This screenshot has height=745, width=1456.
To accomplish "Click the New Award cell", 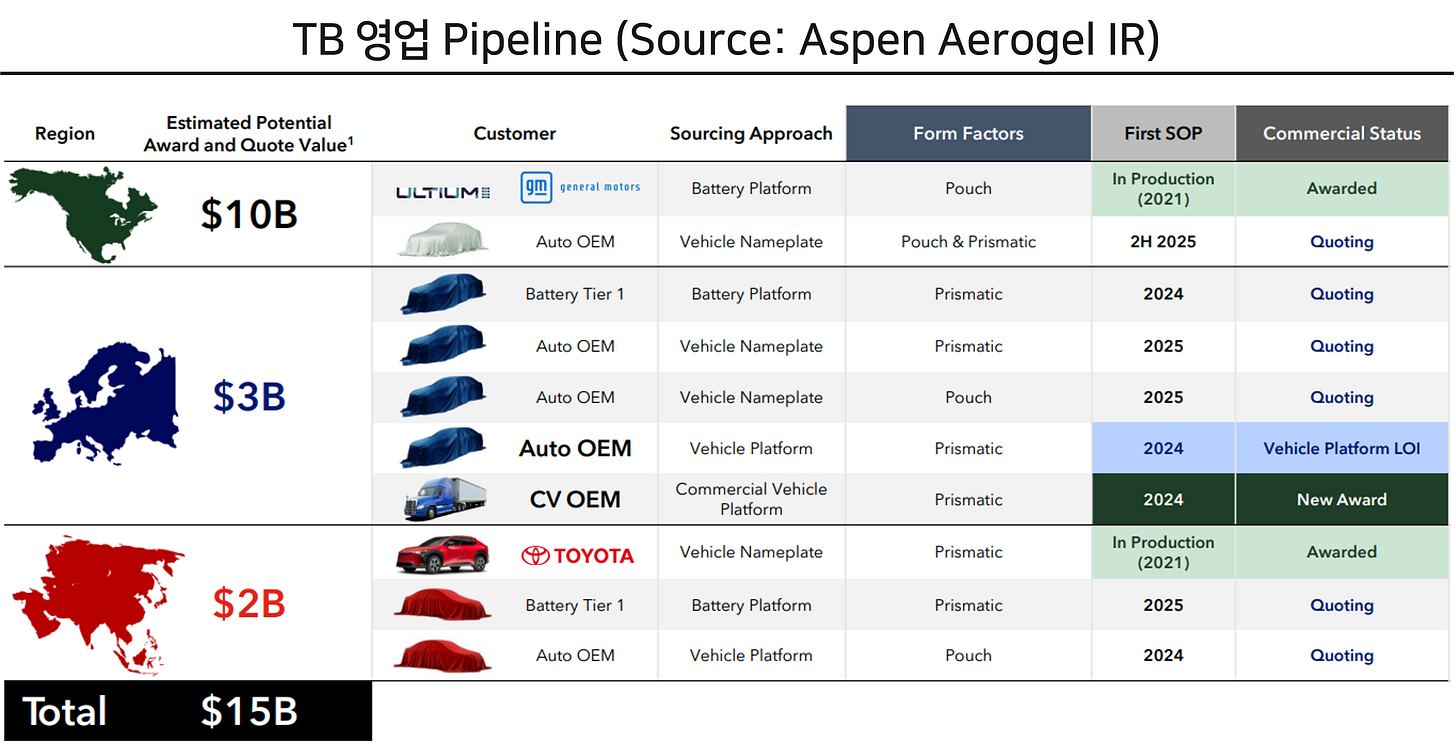I will (x=1342, y=499).
